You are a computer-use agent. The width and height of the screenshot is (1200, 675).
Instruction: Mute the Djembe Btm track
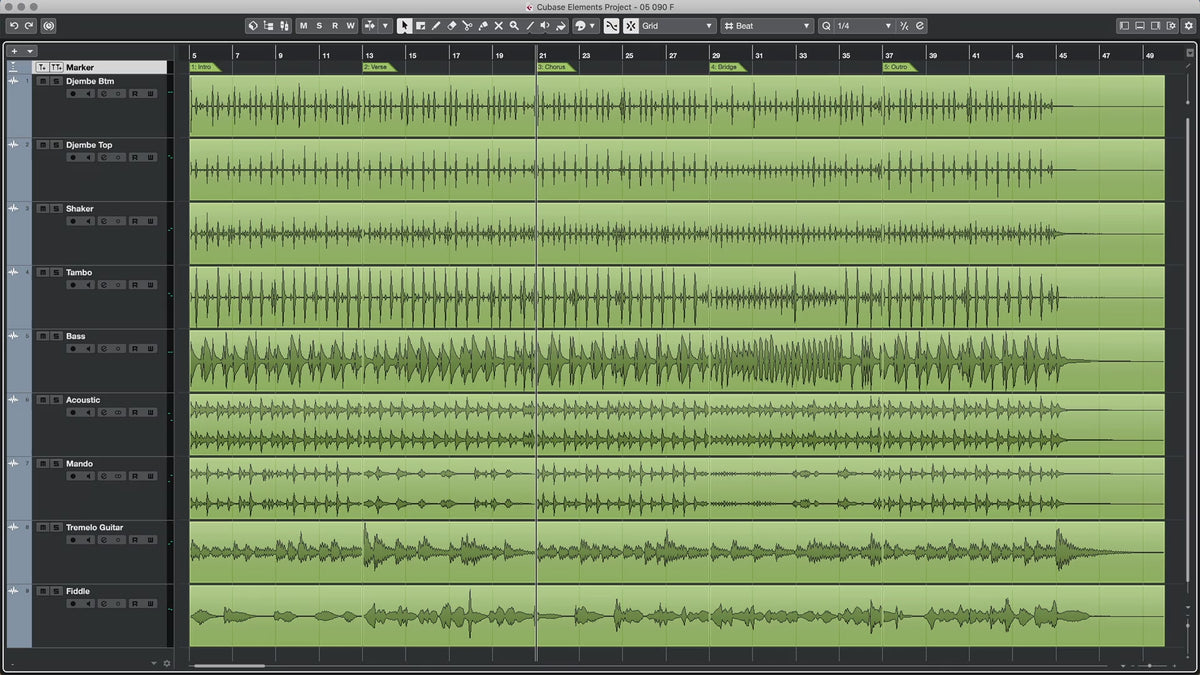click(42, 81)
